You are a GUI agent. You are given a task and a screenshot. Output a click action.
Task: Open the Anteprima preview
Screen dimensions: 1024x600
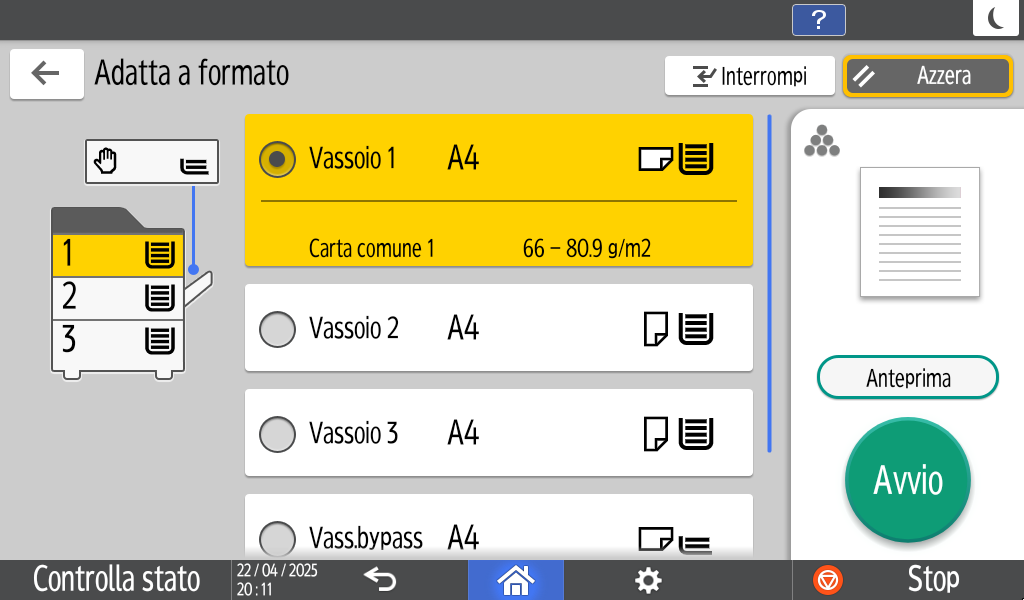click(x=908, y=377)
